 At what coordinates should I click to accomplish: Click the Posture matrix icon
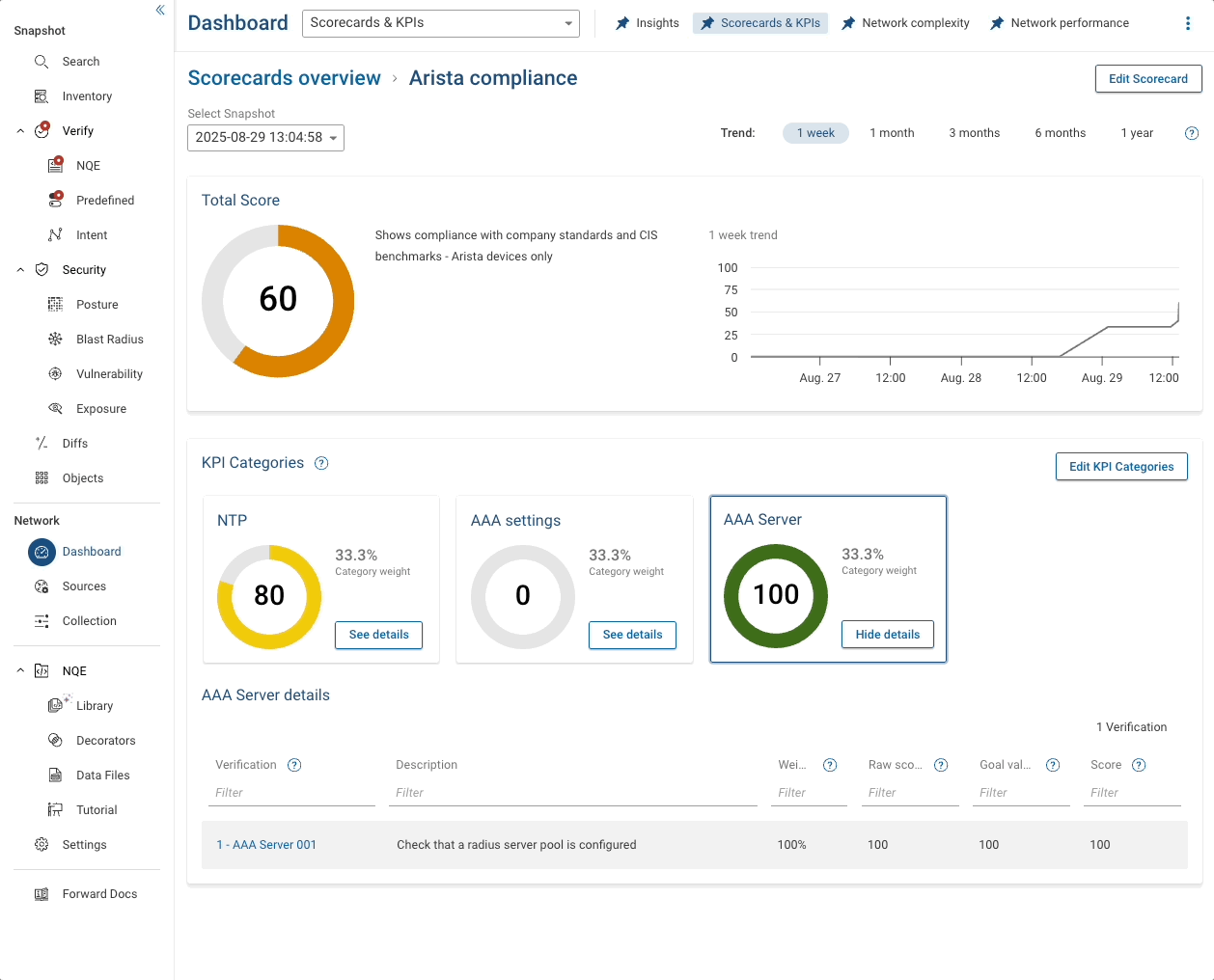point(56,305)
